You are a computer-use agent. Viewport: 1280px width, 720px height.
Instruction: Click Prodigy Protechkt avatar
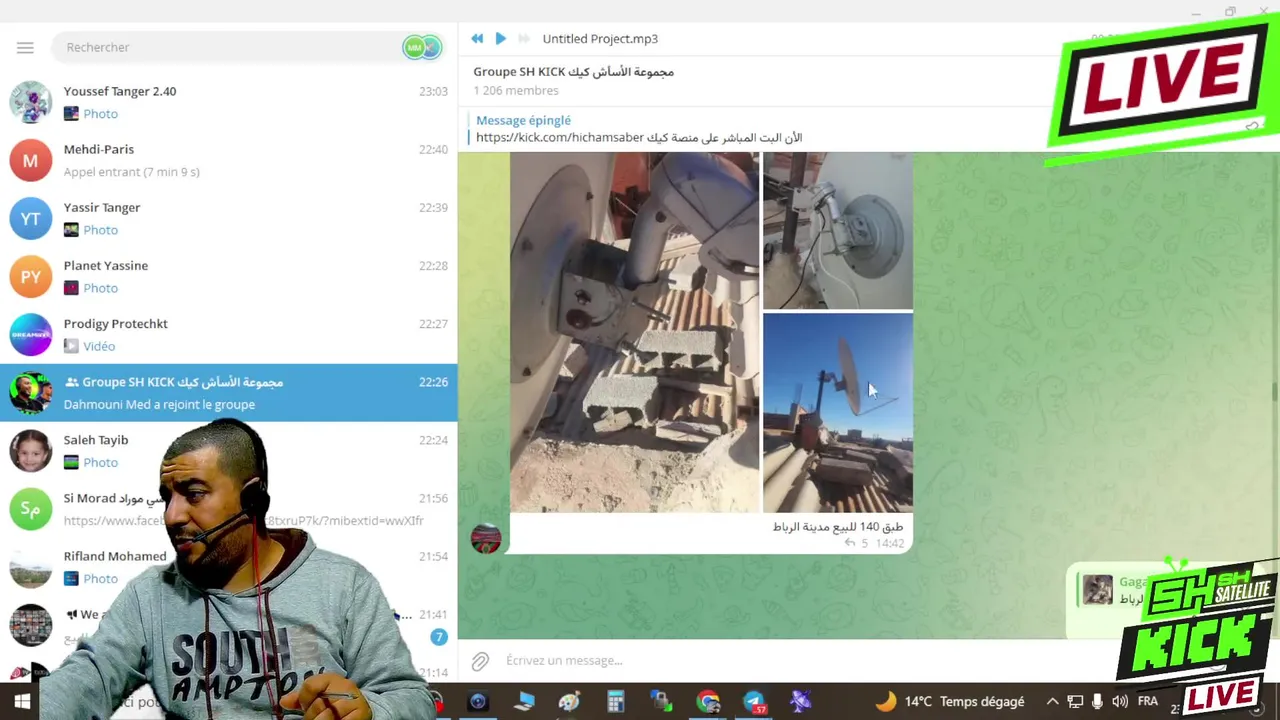[31, 334]
